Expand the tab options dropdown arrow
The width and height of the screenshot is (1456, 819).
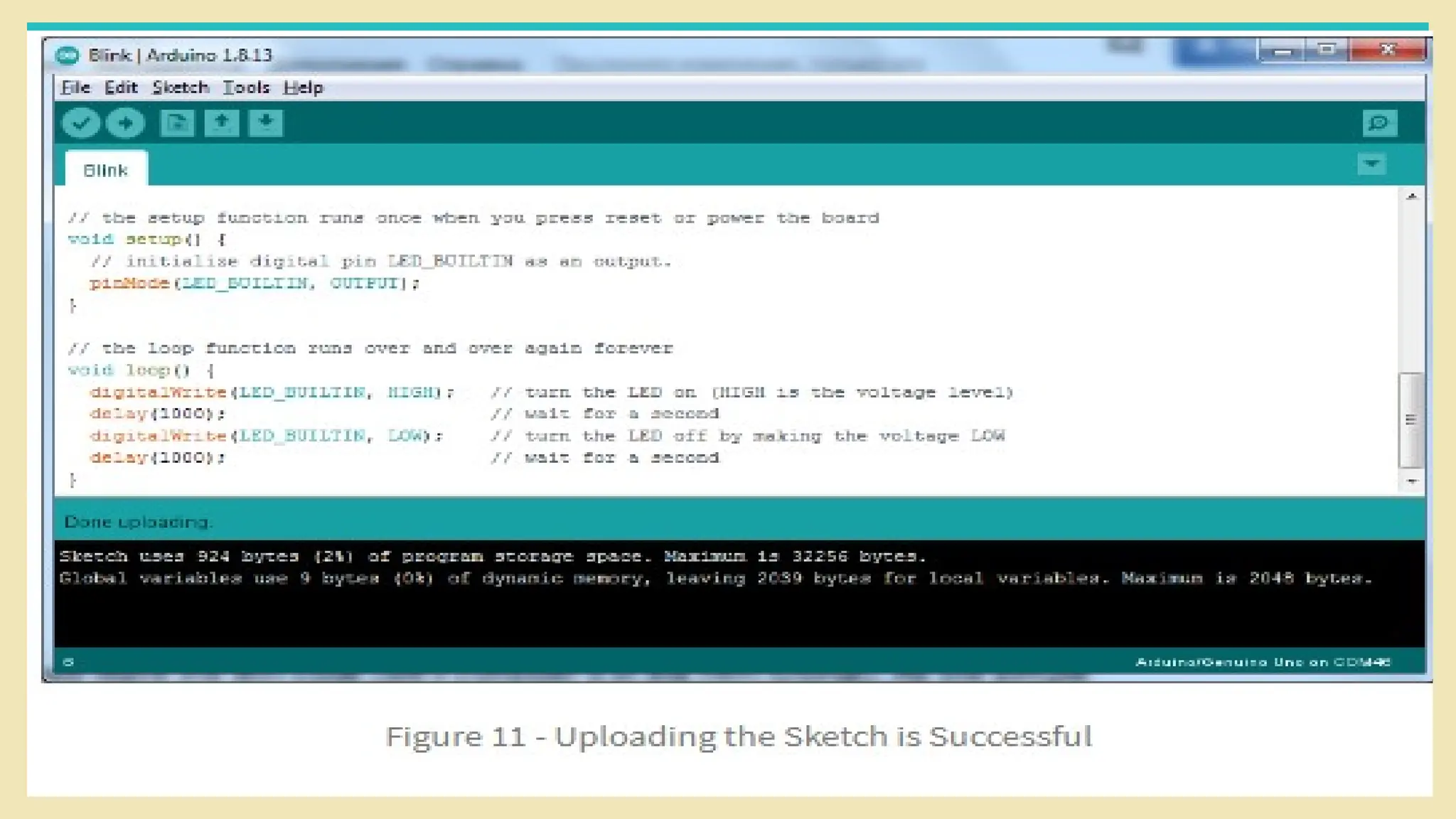tap(1371, 164)
